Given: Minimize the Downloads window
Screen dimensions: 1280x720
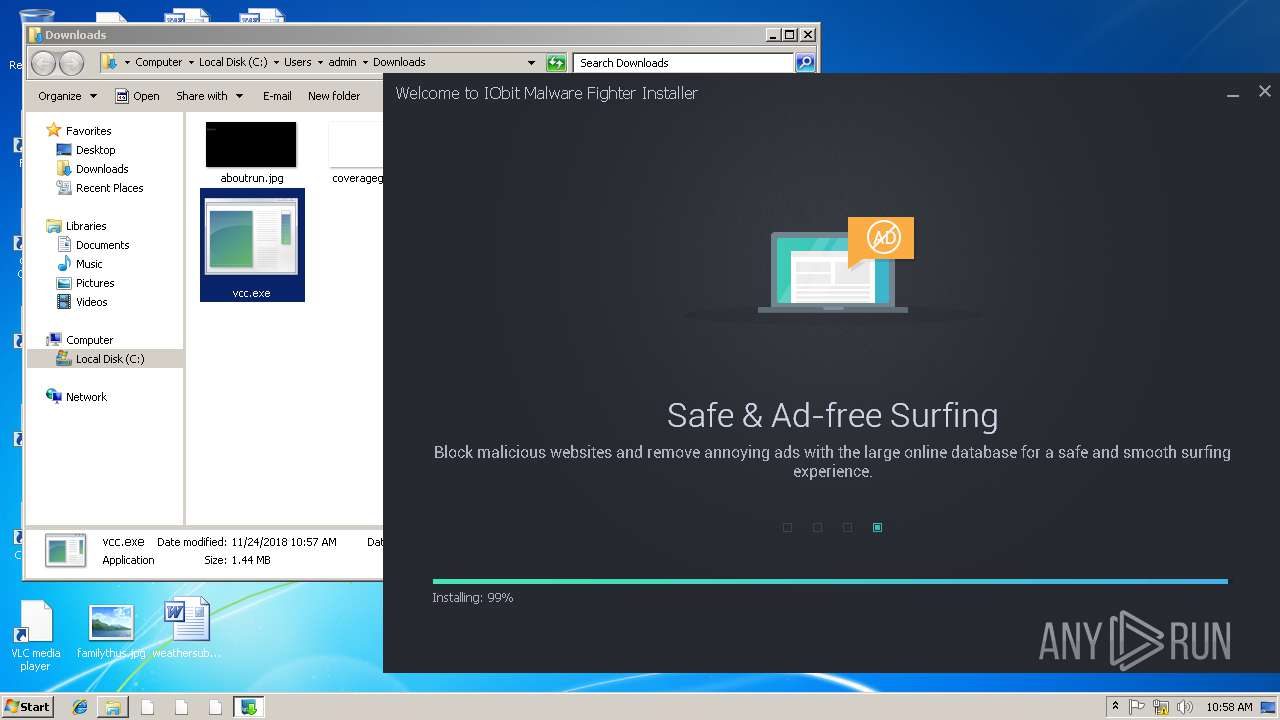Looking at the screenshot, I should tap(773, 35).
